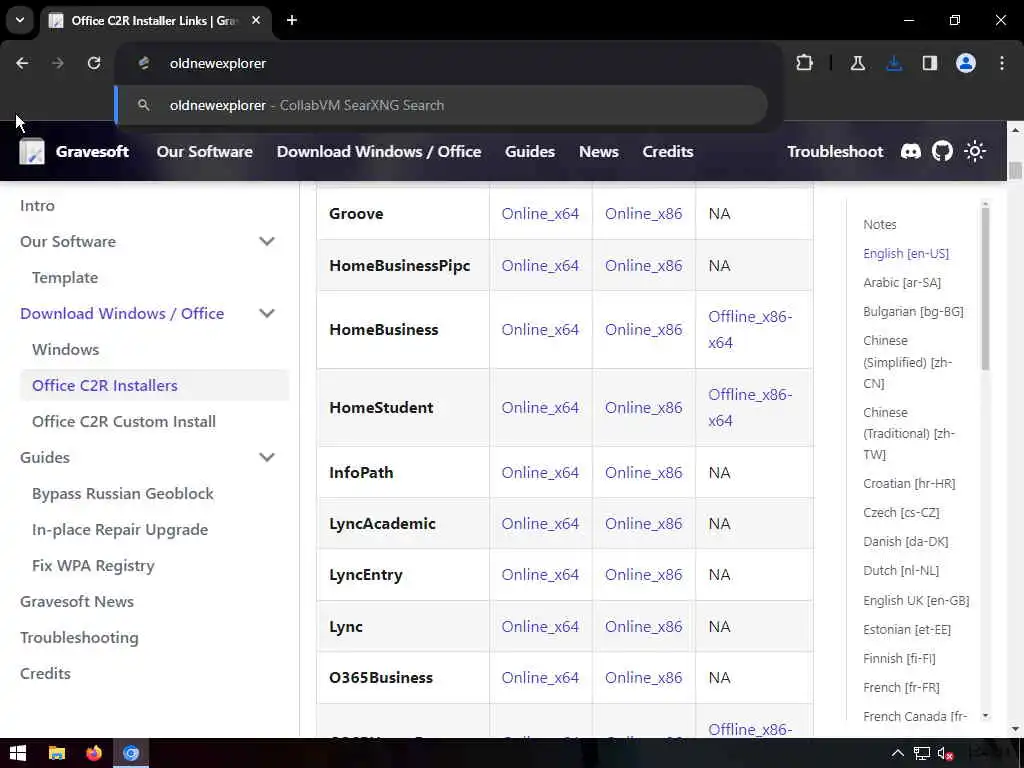Collapse Download Windows / Office sidebar chevron
1024x768 pixels.
click(x=266, y=313)
